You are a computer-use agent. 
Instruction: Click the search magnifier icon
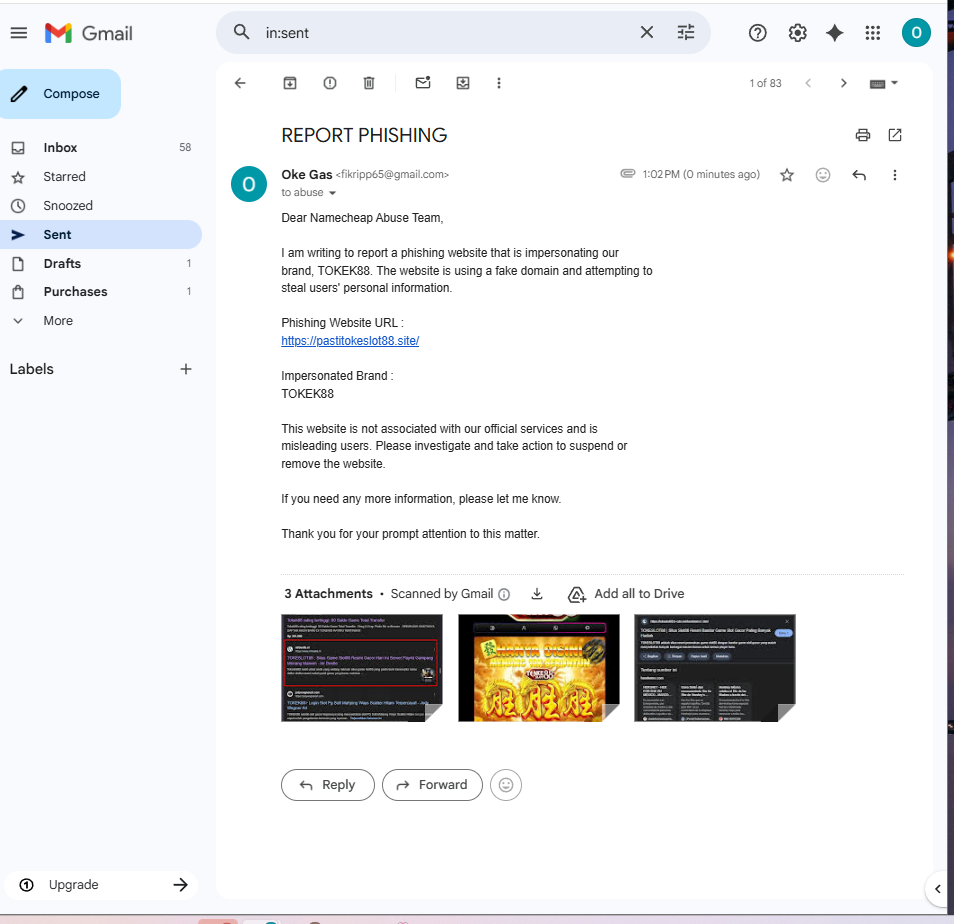242,32
